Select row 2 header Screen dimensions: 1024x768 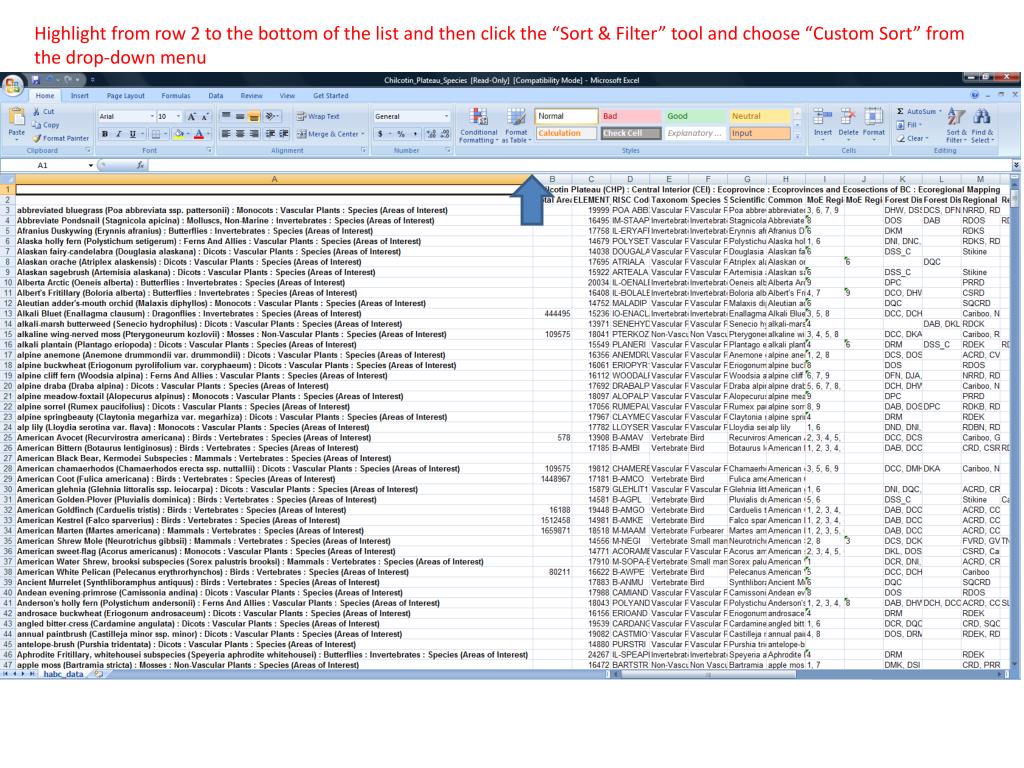(8, 200)
